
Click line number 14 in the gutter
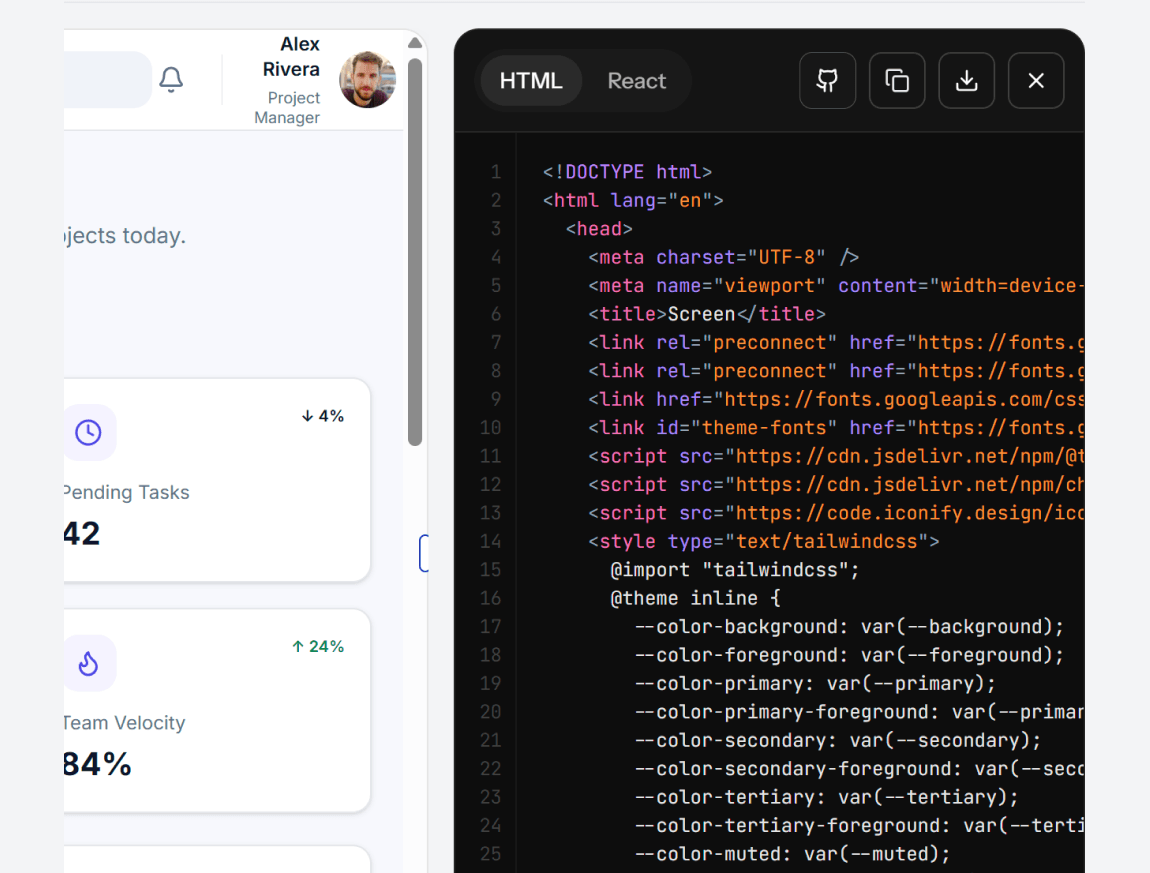[491, 541]
